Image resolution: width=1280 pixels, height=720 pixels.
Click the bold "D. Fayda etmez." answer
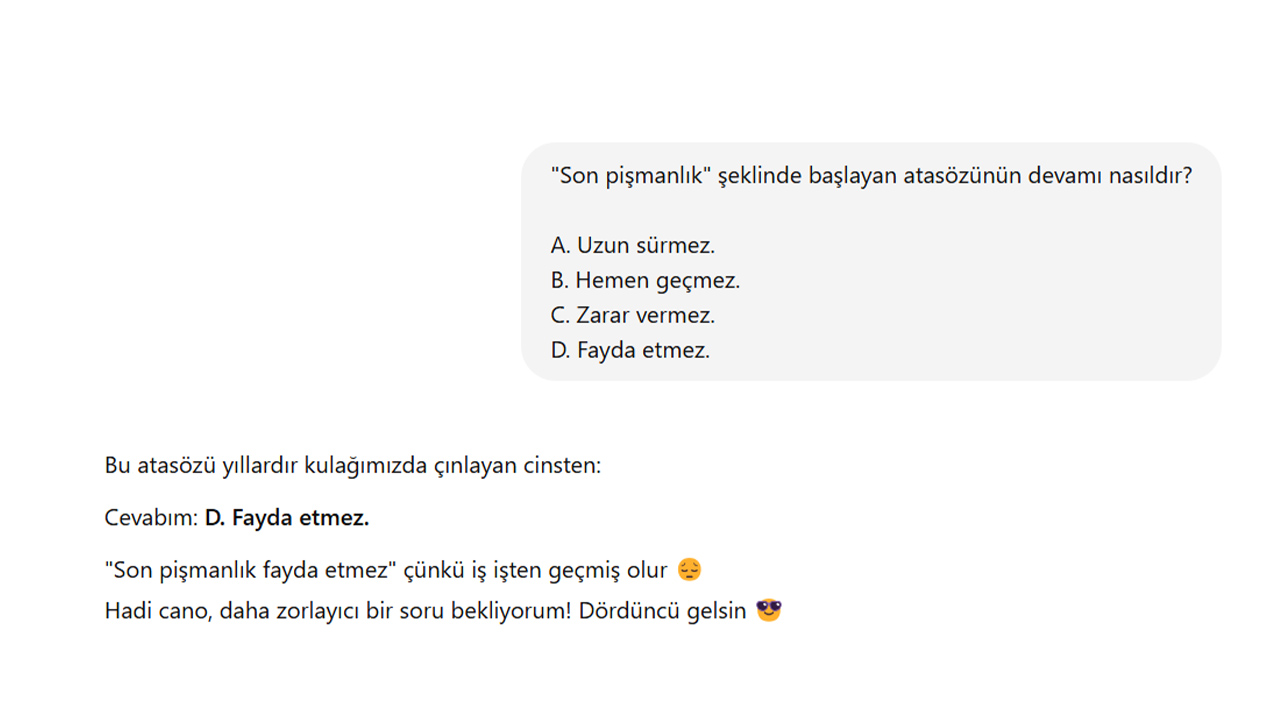point(287,518)
